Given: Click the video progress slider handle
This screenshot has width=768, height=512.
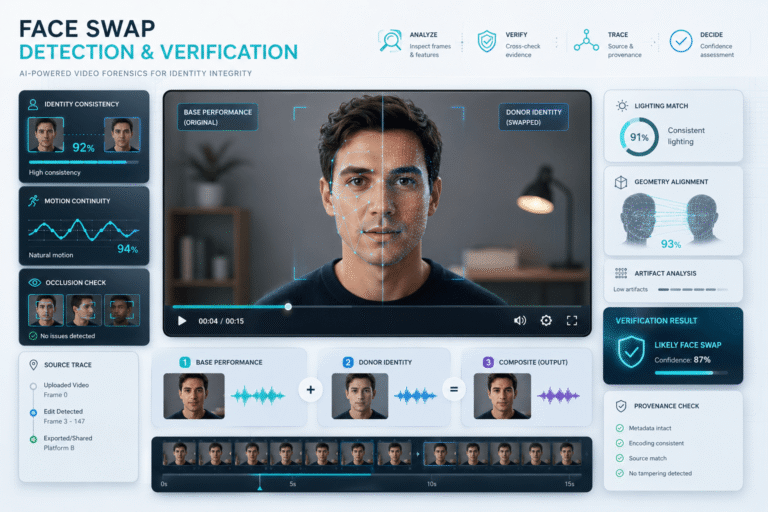Looking at the screenshot, I should click(288, 307).
